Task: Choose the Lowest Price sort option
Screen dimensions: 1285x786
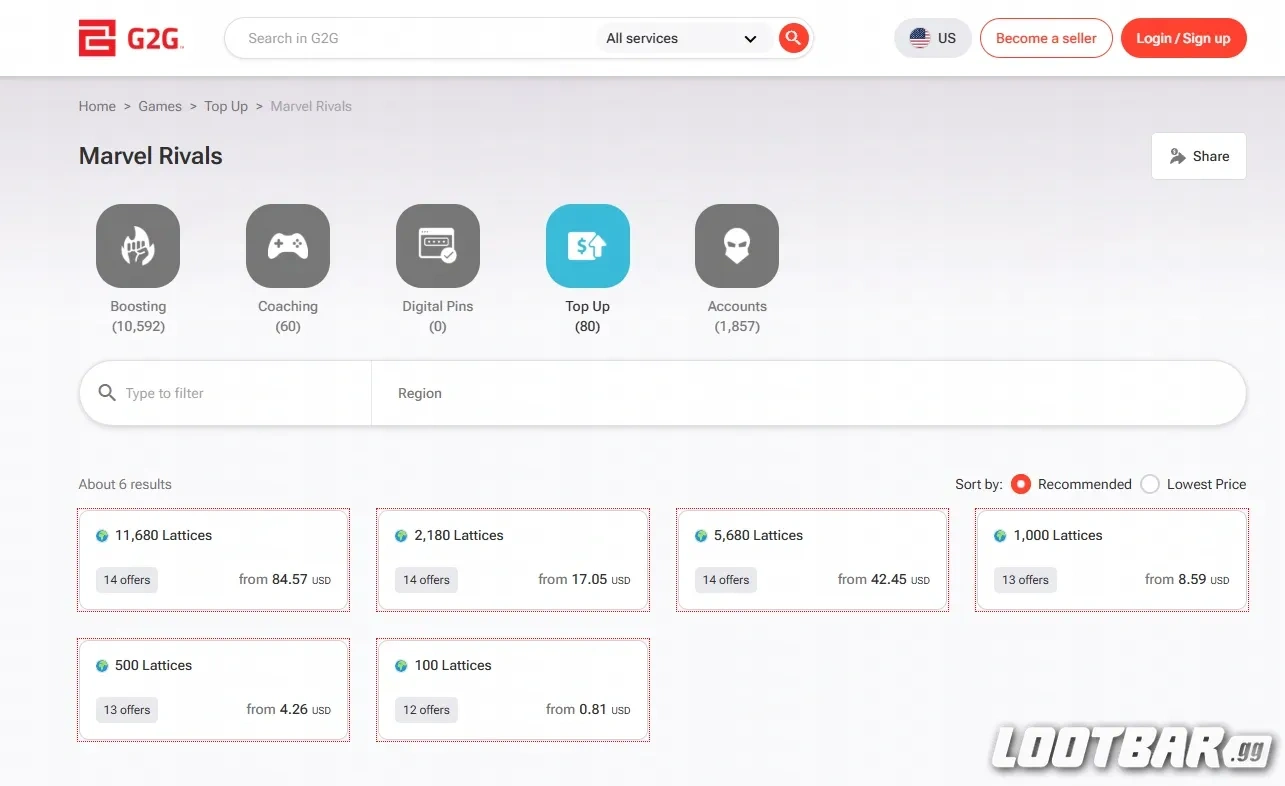Action: (1150, 484)
